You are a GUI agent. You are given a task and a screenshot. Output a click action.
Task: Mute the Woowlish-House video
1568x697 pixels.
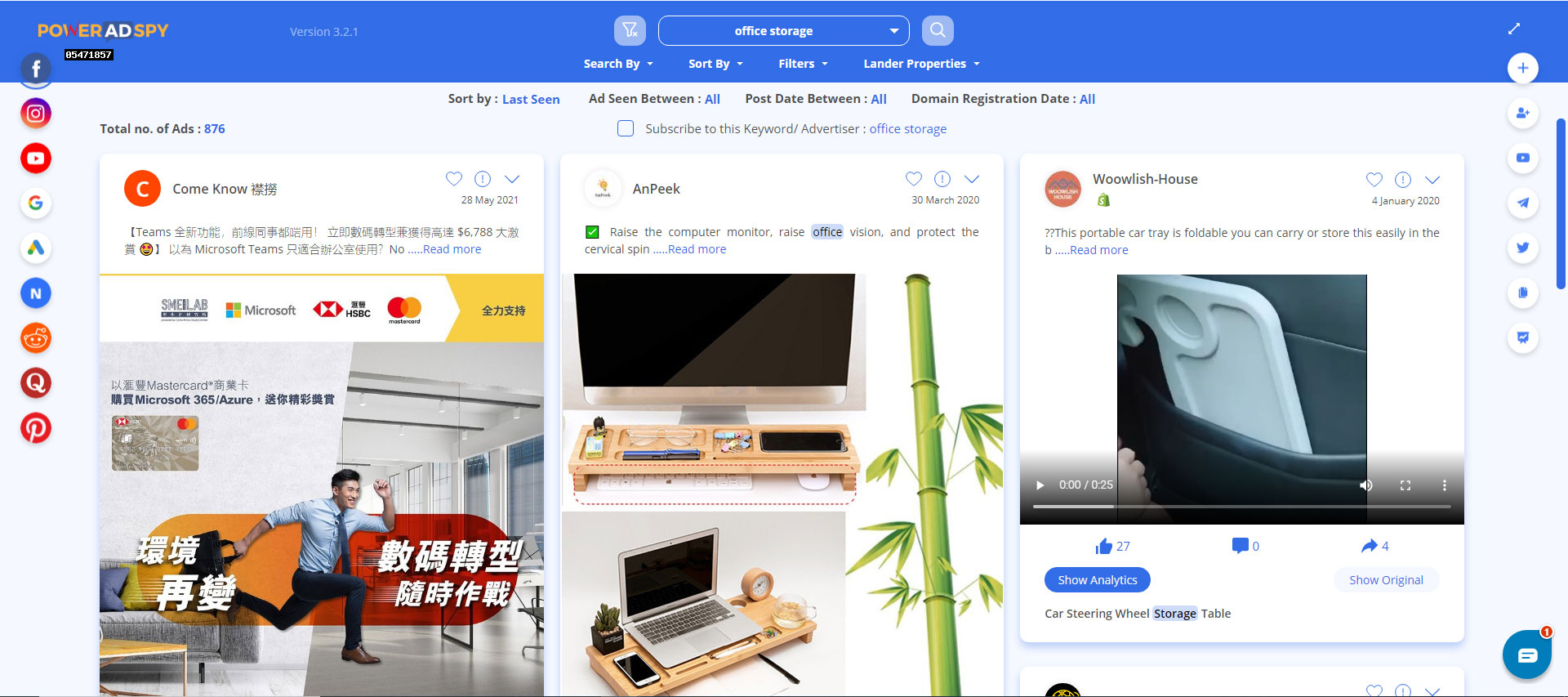[x=1365, y=485]
